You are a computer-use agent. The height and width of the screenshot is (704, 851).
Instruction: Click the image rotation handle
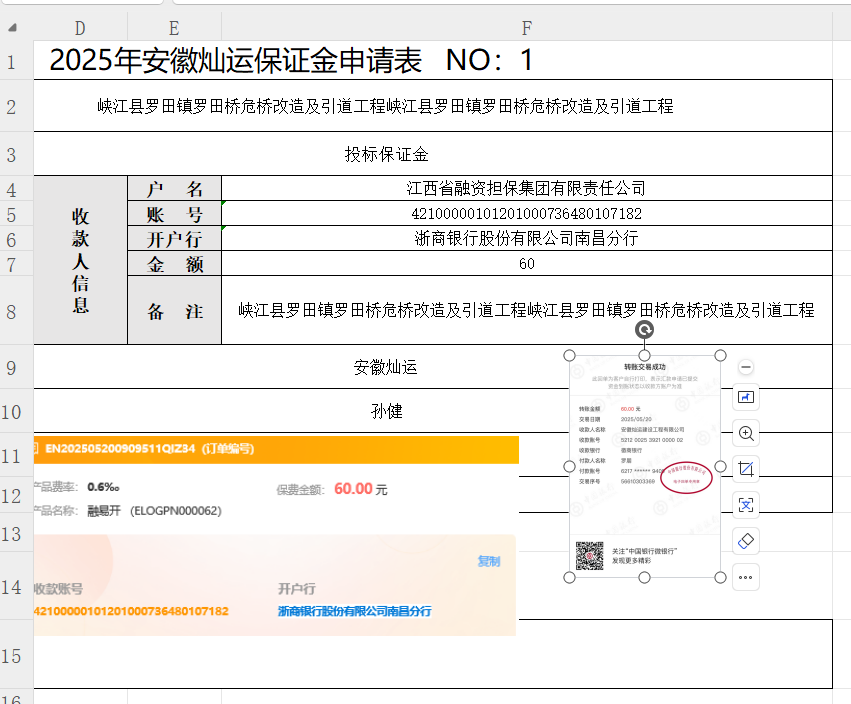[645, 330]
